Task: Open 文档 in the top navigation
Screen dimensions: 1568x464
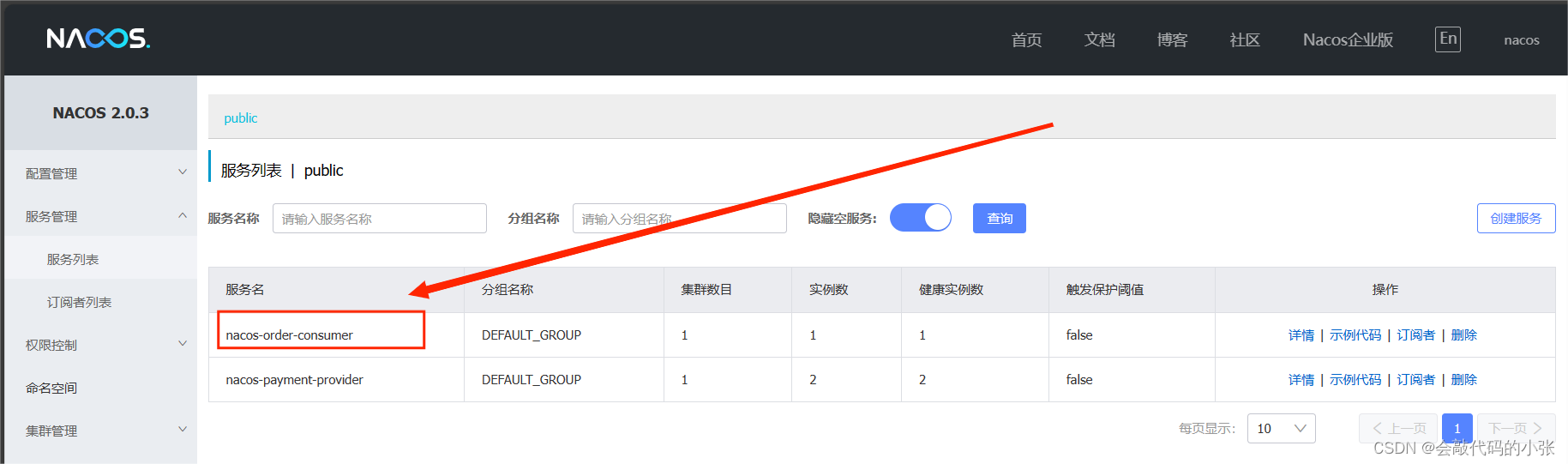Action: pos(1099,39)
